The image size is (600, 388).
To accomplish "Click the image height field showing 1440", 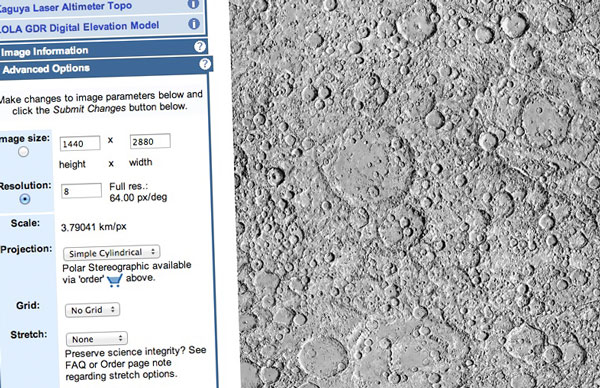I will [x=80, y=143].
